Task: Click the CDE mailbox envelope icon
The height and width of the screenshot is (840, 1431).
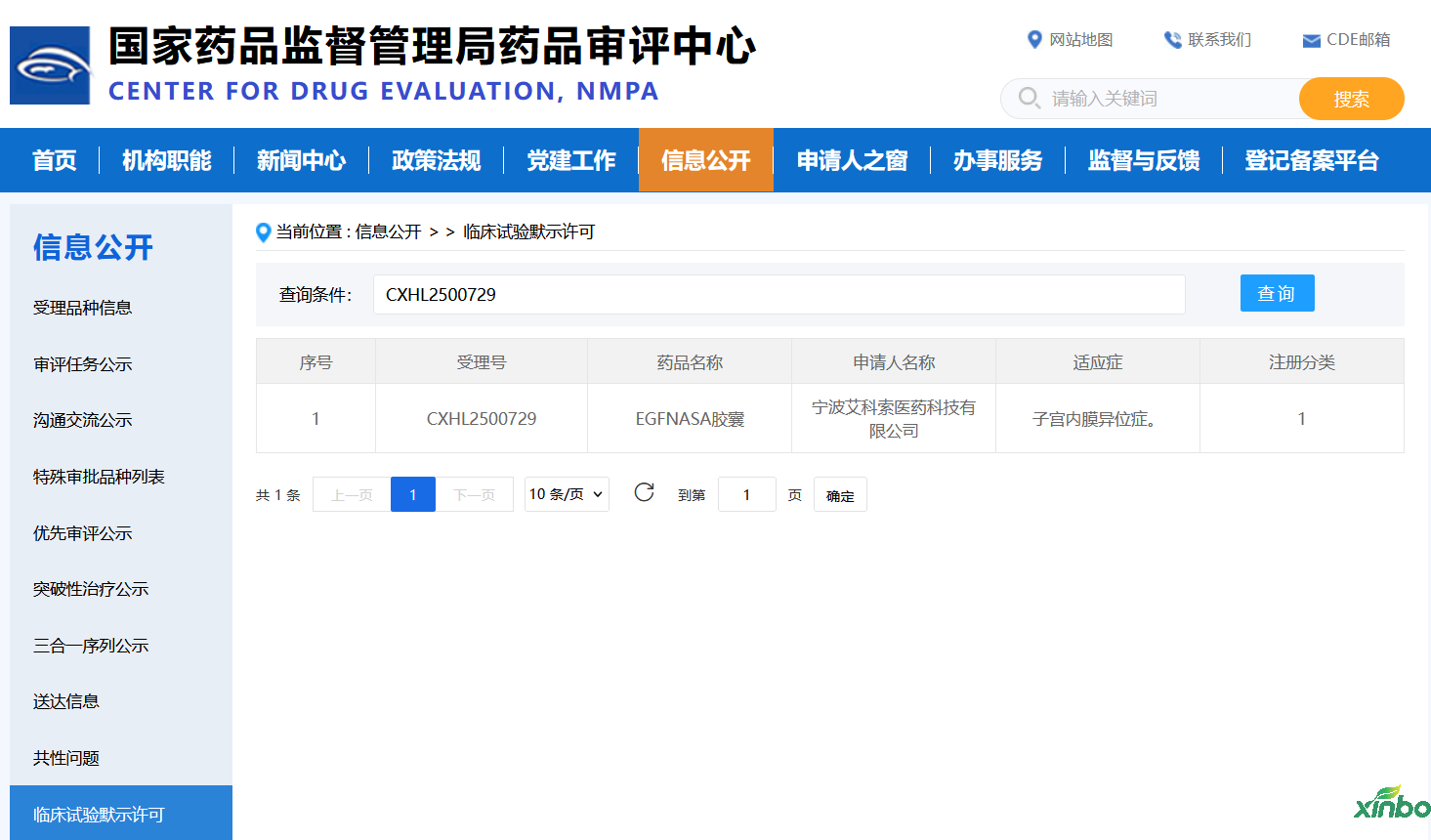Action: tap(1311, 41)
